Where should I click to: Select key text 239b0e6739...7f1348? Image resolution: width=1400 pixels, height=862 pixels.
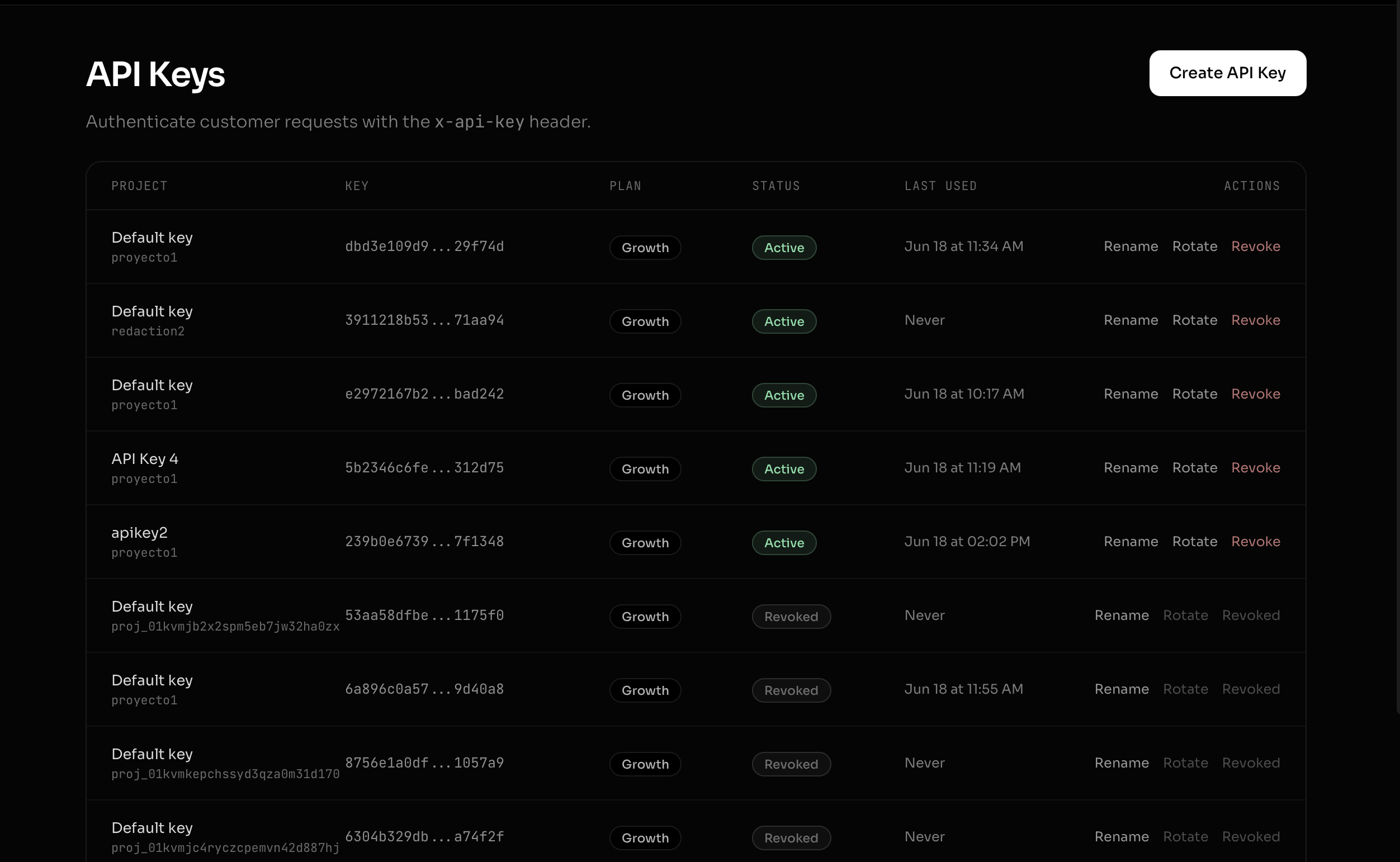pos(424,541)
